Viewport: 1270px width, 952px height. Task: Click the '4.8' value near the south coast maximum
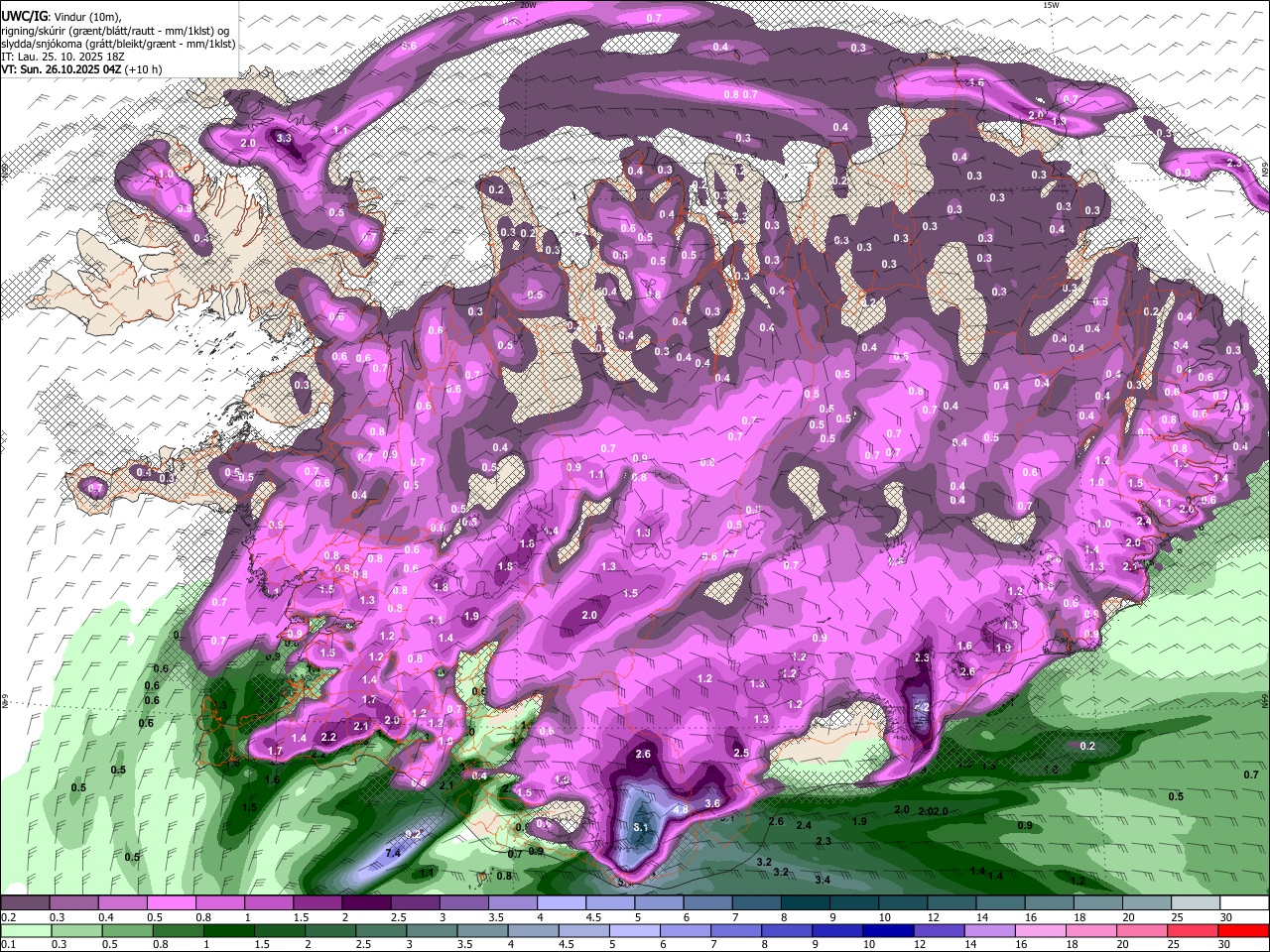point(681,809)
